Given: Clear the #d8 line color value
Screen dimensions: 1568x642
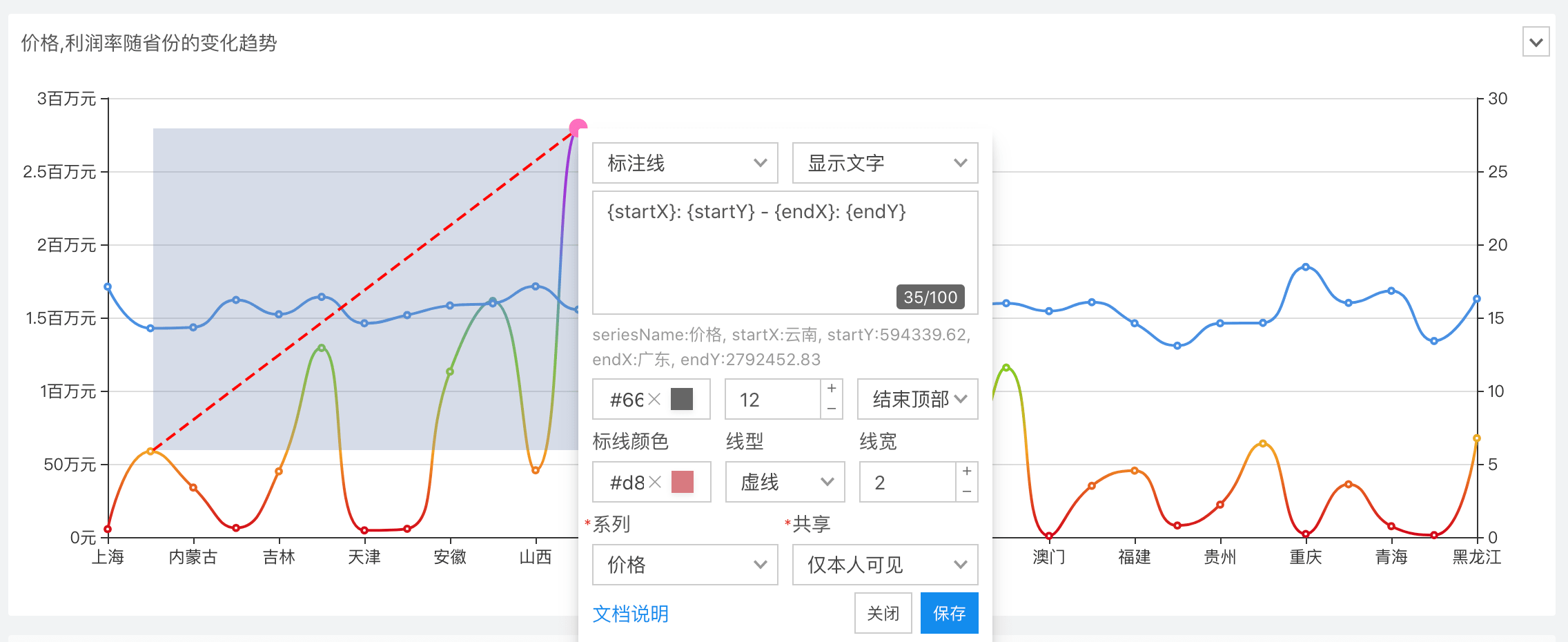Looking at the screenshot, I should [x=656, y=482].
